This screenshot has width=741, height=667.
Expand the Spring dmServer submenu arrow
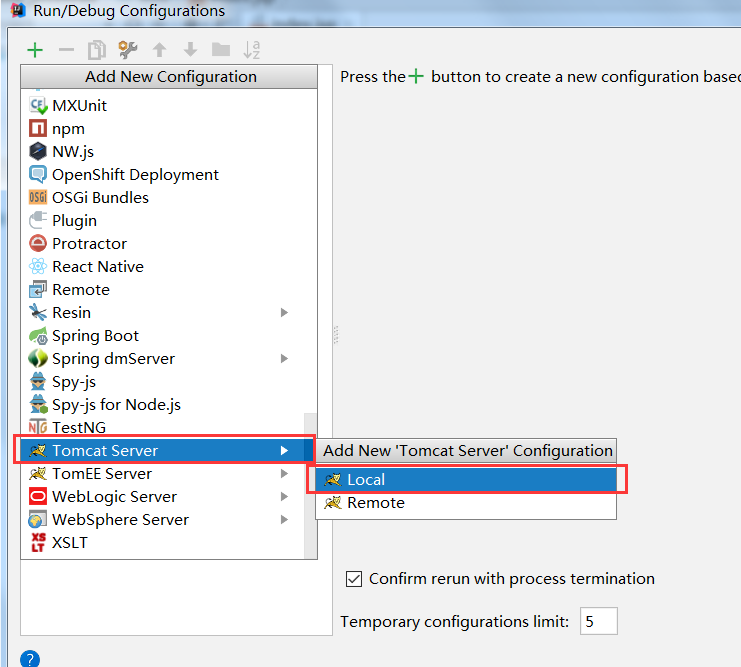(x=284, y=358)
